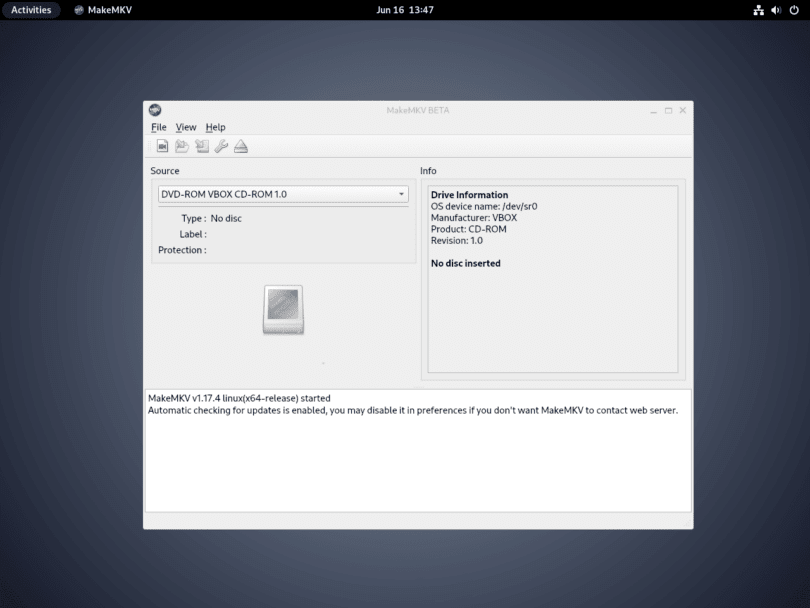
Task: Open the DVD-ROM VBOX CD-ROM source dropdown
Action: pyautogui.click(x=283, y=193)
